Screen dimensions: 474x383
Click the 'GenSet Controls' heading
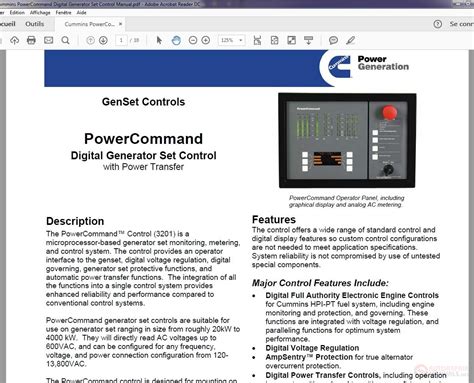coord(143,102)
